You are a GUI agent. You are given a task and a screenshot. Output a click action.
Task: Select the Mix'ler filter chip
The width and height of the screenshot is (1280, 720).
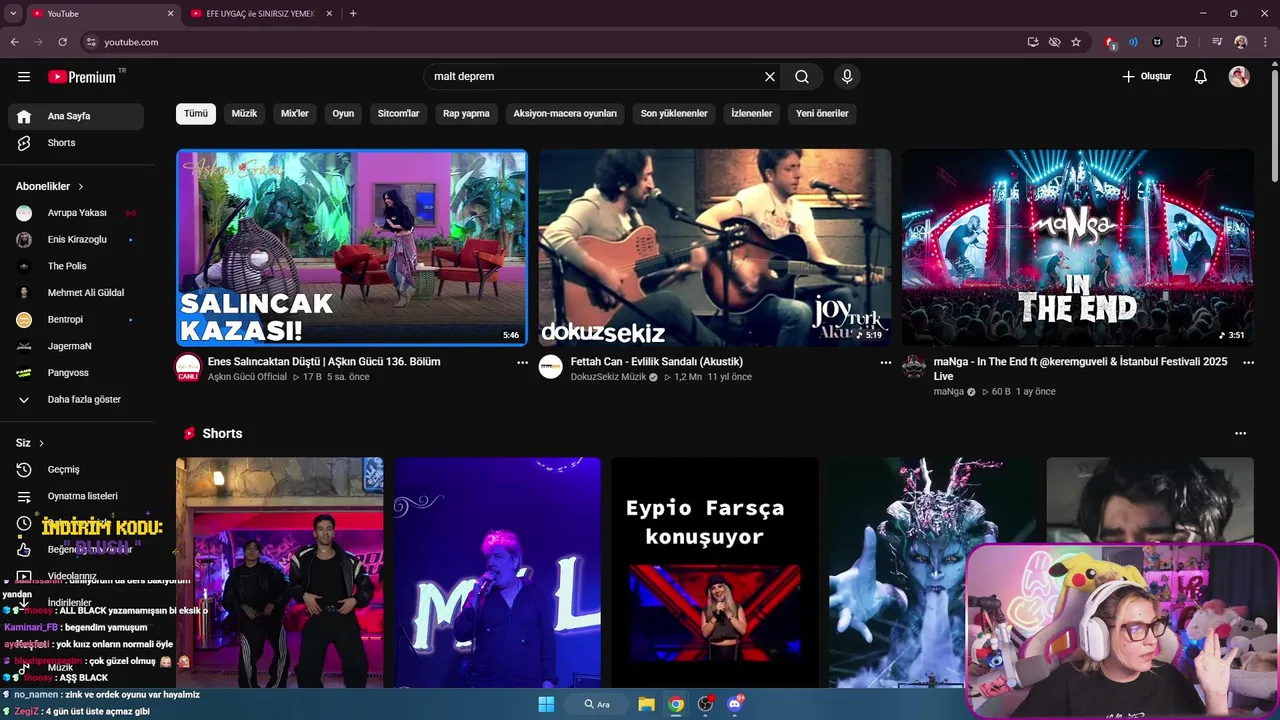click(x=295, y=114)
